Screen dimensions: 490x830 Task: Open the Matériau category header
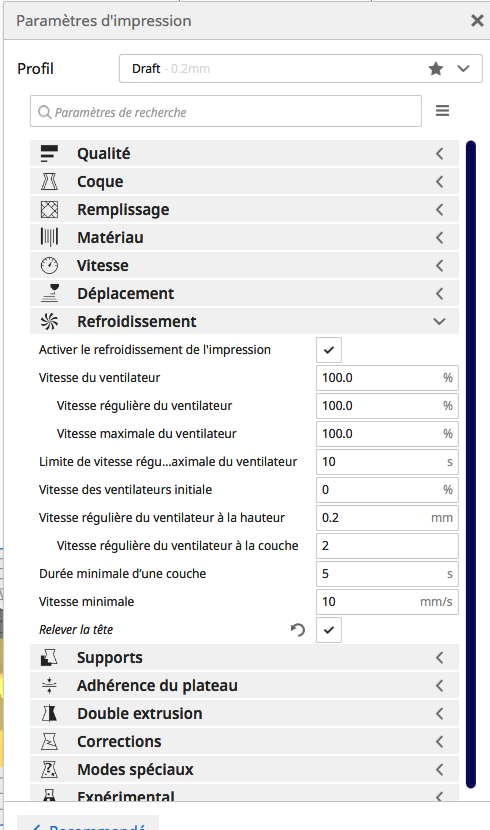pos(244,238)
